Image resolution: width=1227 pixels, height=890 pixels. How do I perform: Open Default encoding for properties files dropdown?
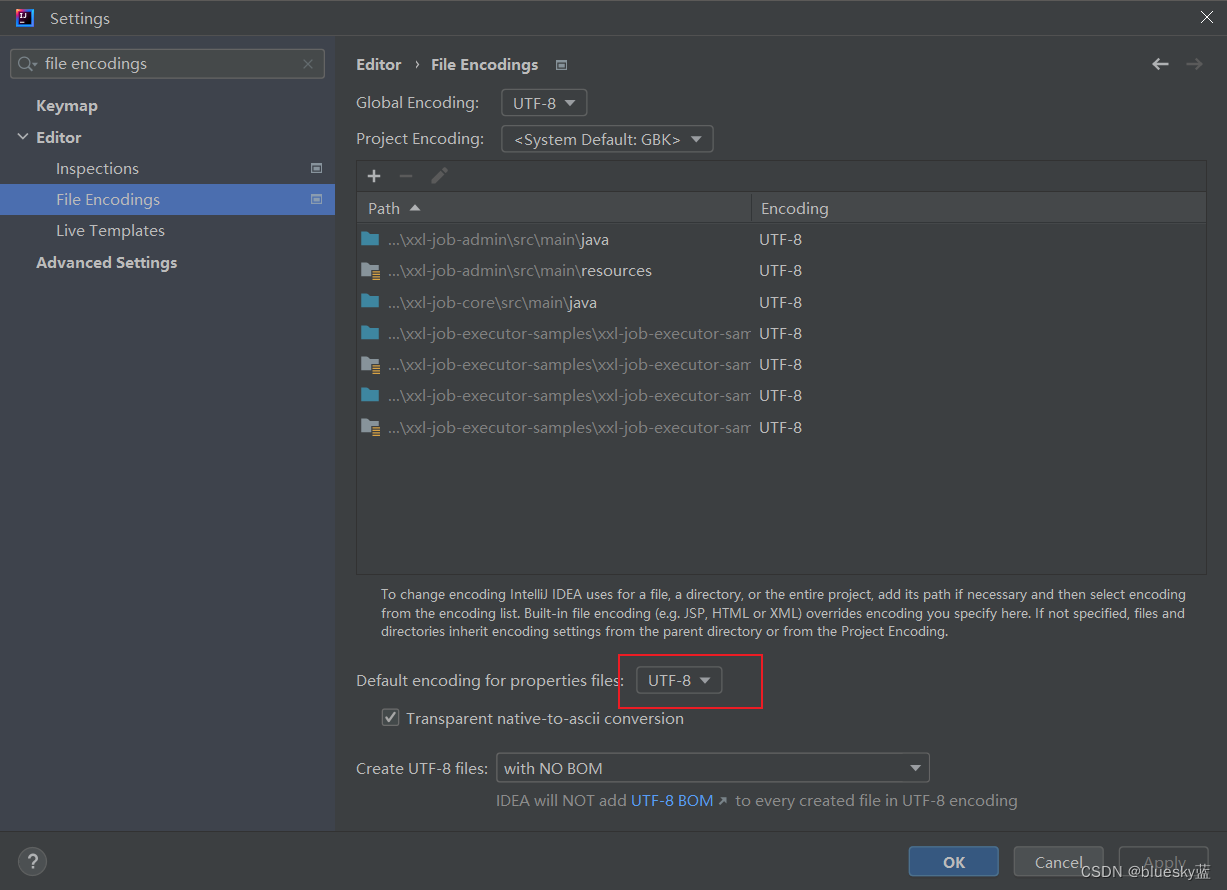(x=679, y=681)
